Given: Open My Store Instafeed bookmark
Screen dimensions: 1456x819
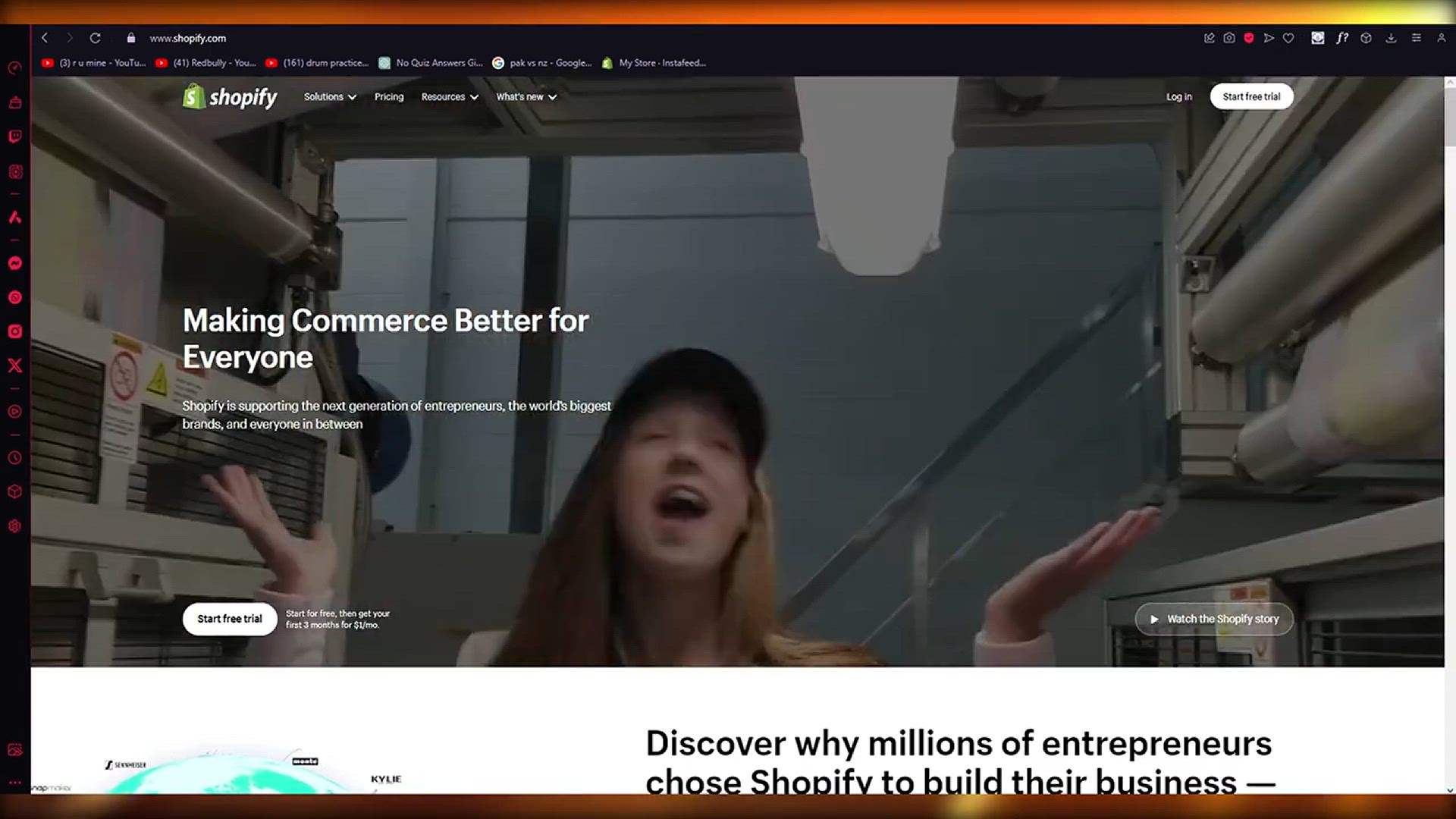Looking at the screenshot, I should point(654,63).
